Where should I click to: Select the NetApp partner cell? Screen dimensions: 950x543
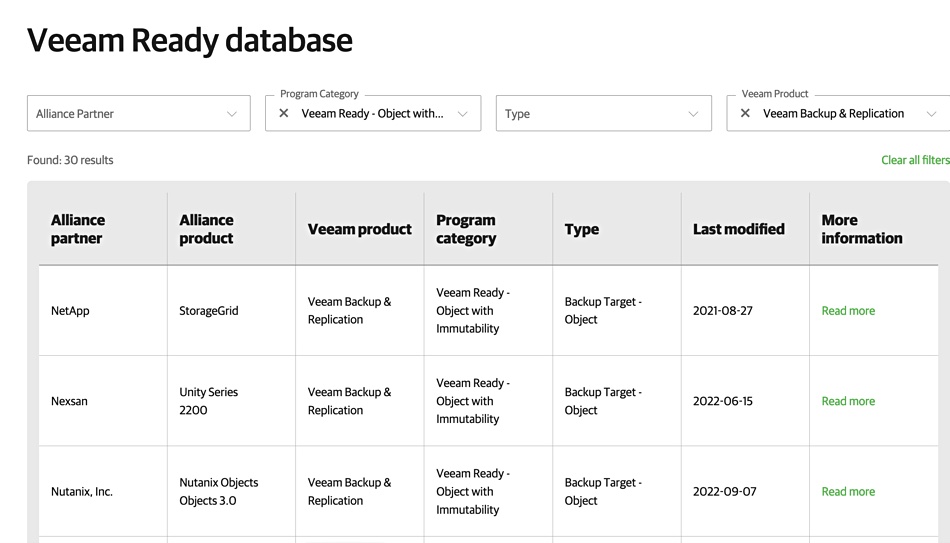pos(103,310)
